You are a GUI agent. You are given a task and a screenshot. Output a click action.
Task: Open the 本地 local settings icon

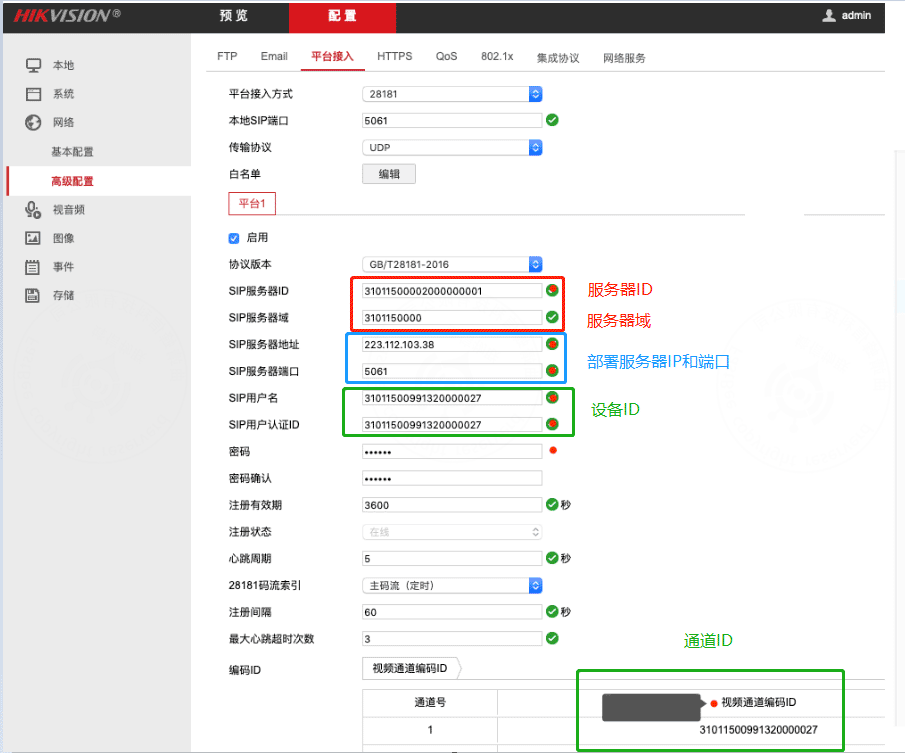click(33, 65)
